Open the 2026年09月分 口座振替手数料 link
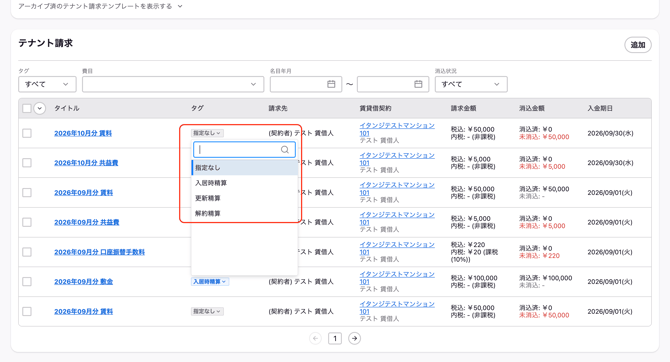670x362 pixels. coord(100,252)
